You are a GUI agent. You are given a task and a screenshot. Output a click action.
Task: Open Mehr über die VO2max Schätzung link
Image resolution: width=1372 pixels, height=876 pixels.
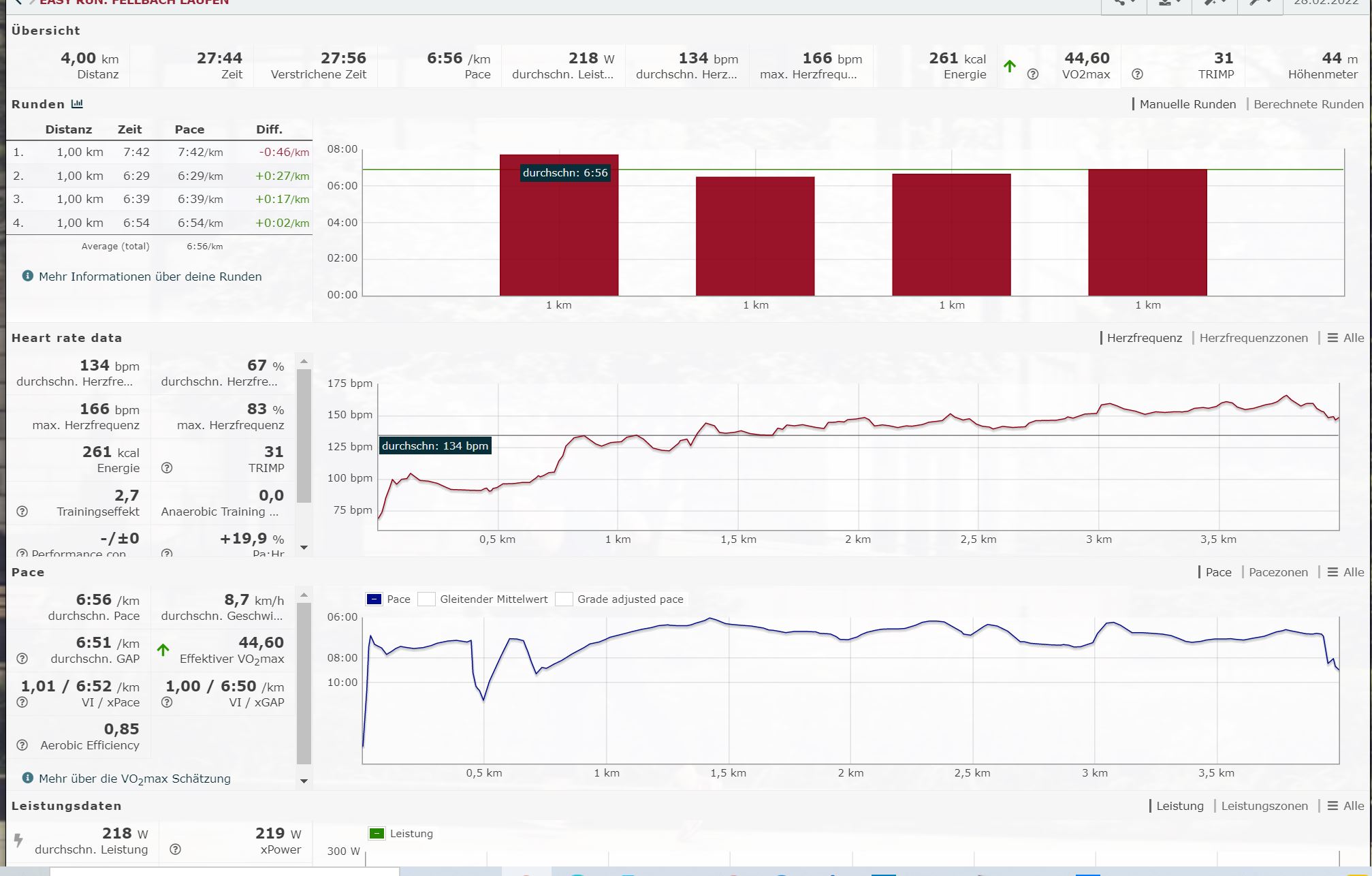(x=134, y=779)
